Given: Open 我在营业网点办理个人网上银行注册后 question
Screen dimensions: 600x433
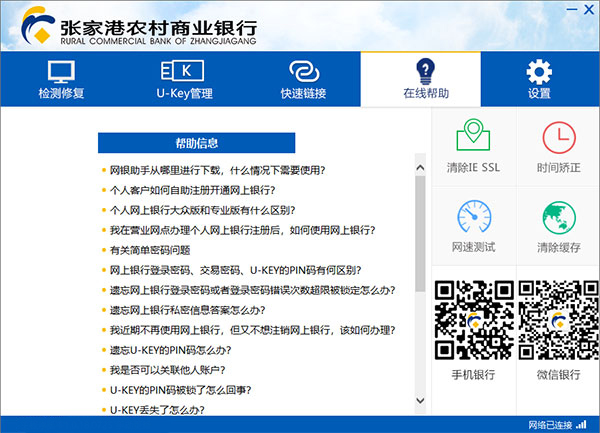Looking at the screenshot, I should [243, 230].
